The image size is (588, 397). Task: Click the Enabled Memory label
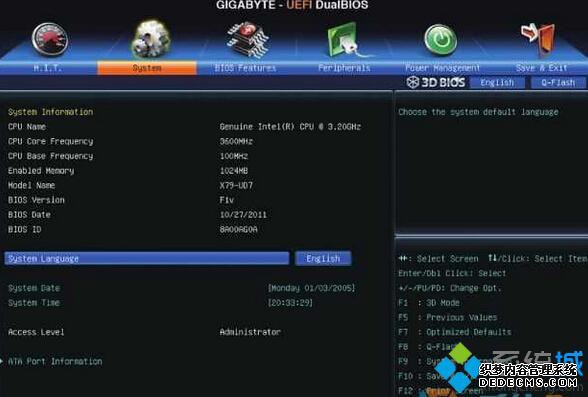coord(41,171)
